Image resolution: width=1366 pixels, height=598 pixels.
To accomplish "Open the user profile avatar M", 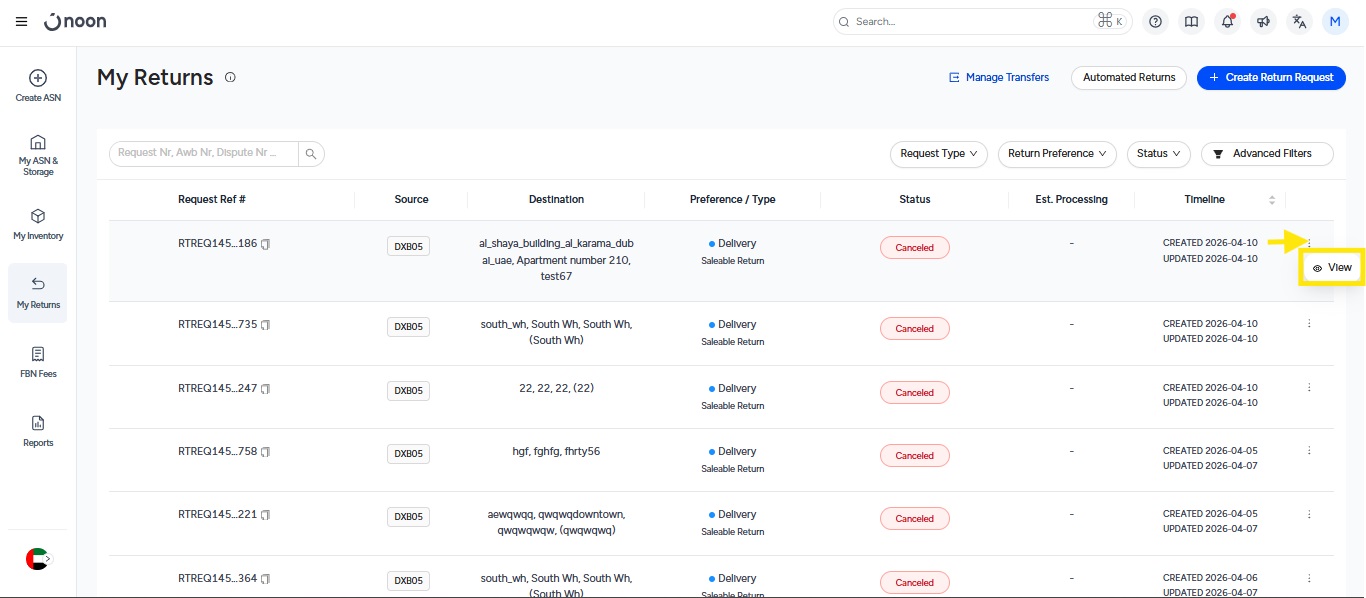I will pyautogui.click(x=1335, y=21).
